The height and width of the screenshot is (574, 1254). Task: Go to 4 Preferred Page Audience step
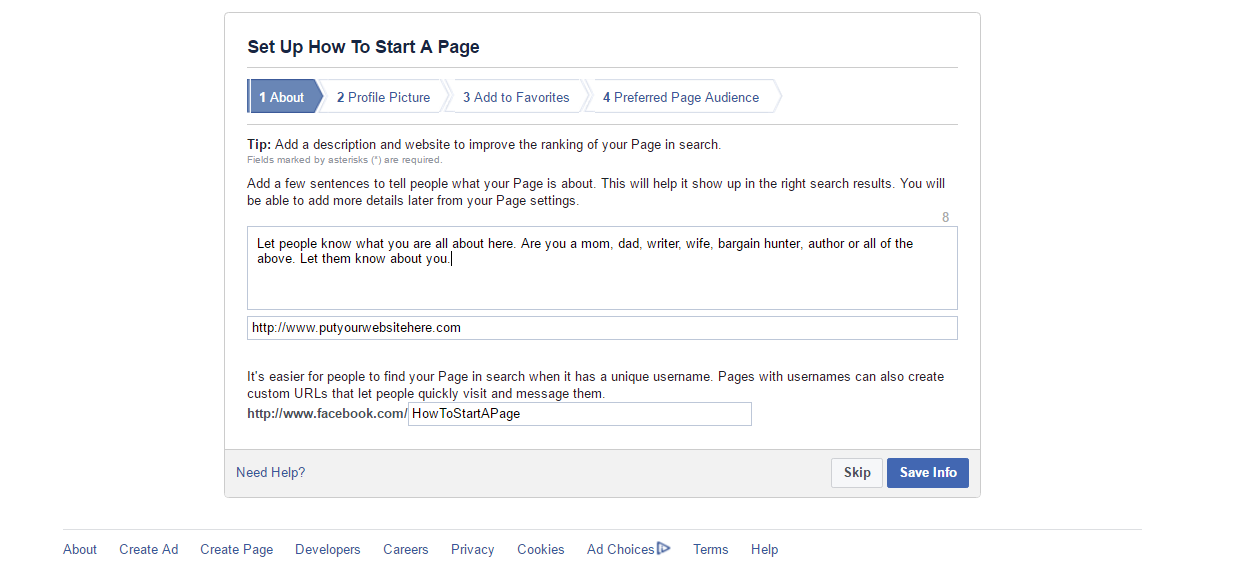pos(683,97)
